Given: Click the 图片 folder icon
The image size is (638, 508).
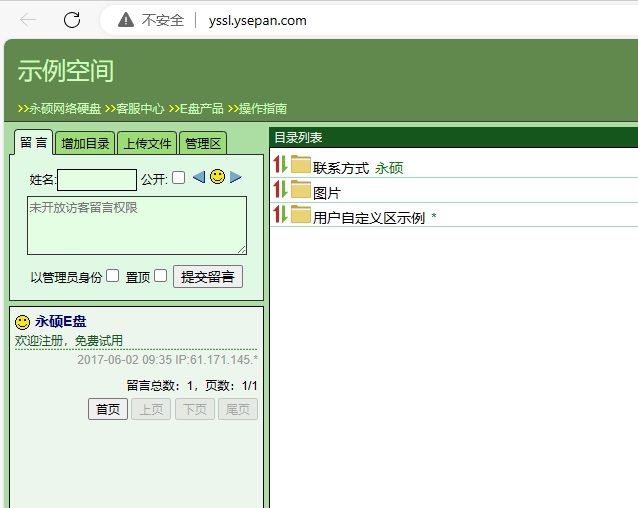Looking at the screenshot, I should 301,189.
